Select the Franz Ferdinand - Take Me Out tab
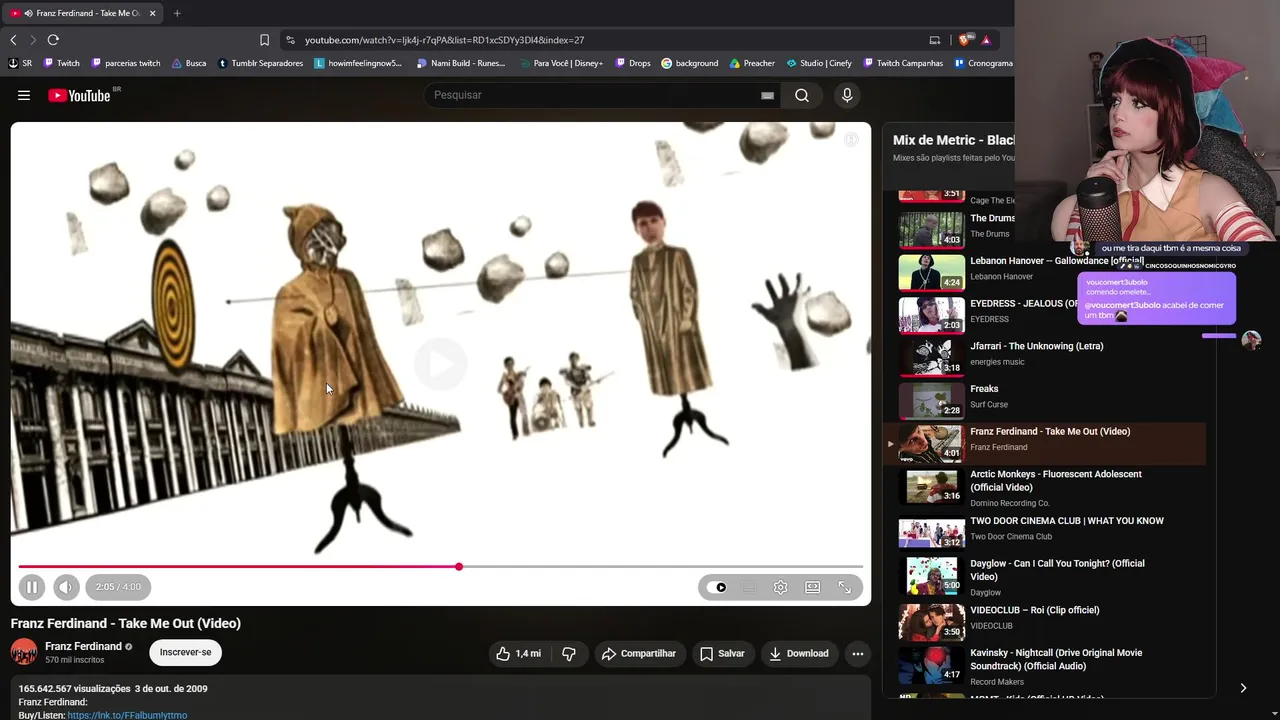The width and height of the screenshot is (1280, 720). pyautogui.click(x=83, y=13)
